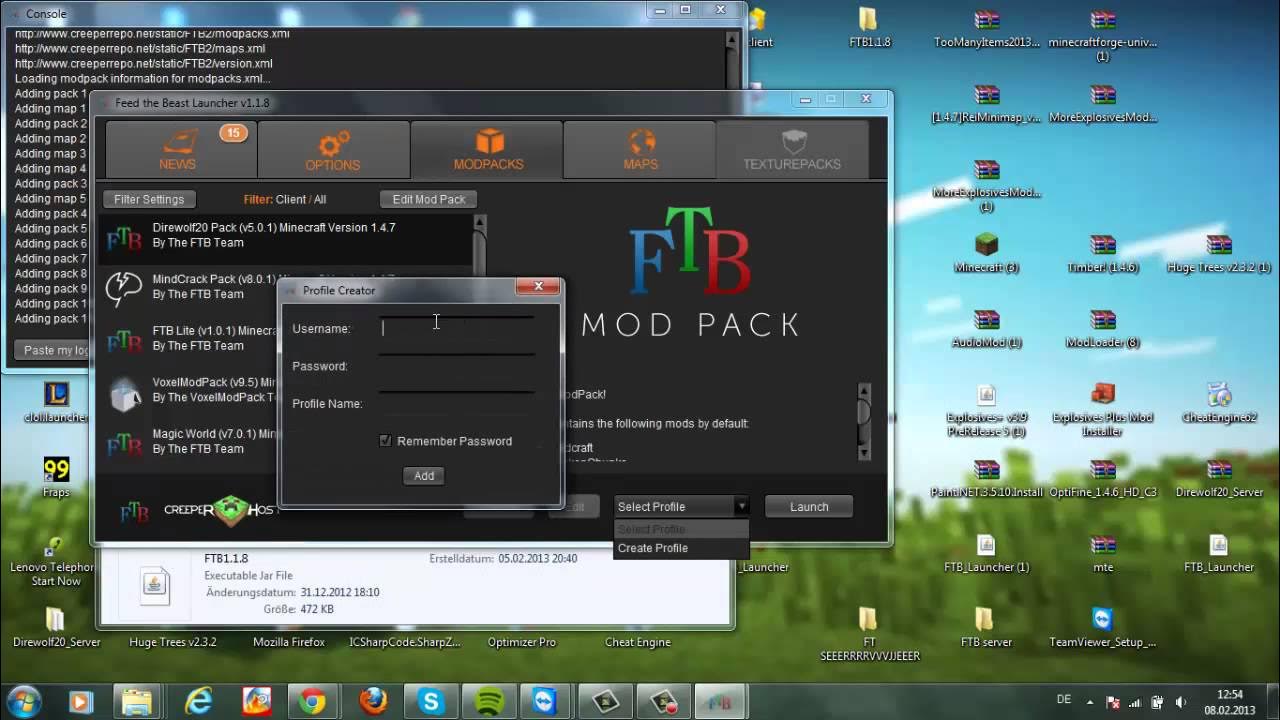Open Paint.NET.3.5.10.Install archive icon
Image resolution: width=1280 pixels, height=720 pixels.
987,470
